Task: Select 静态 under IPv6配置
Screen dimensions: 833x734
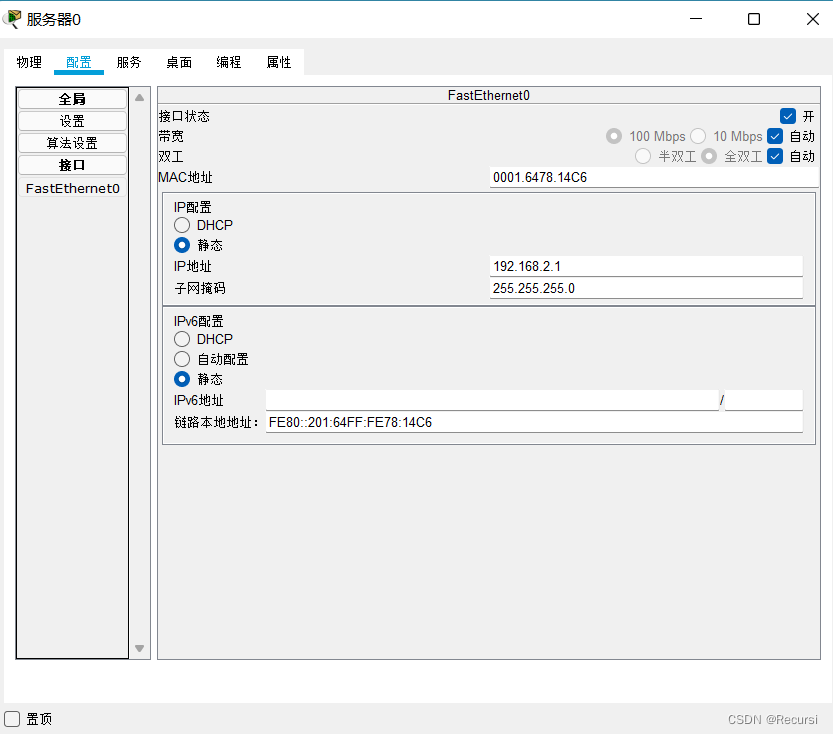Action: coord(182,379)
